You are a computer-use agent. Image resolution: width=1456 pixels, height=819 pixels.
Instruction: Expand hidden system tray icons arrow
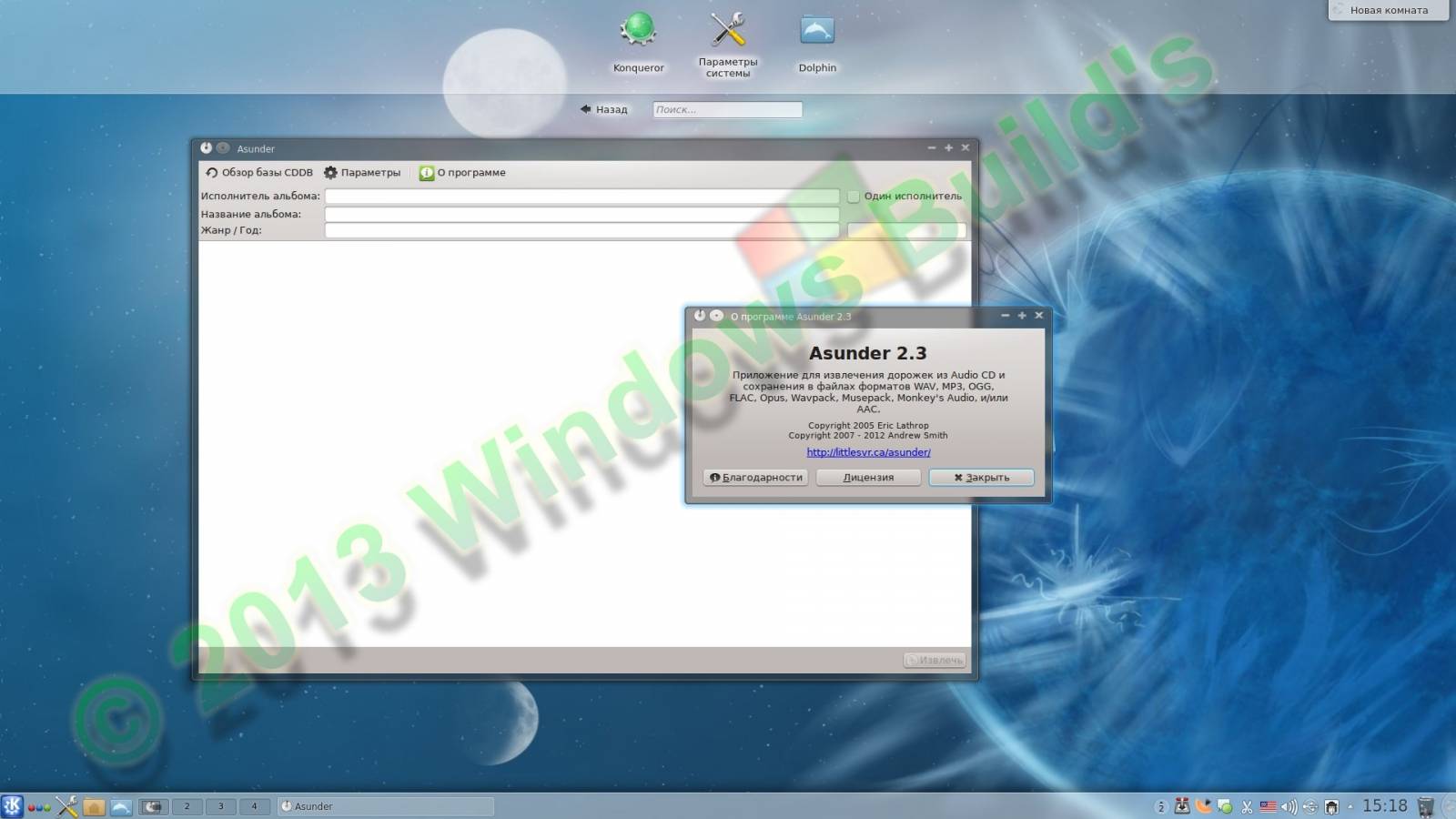[x=1350, y=806]
